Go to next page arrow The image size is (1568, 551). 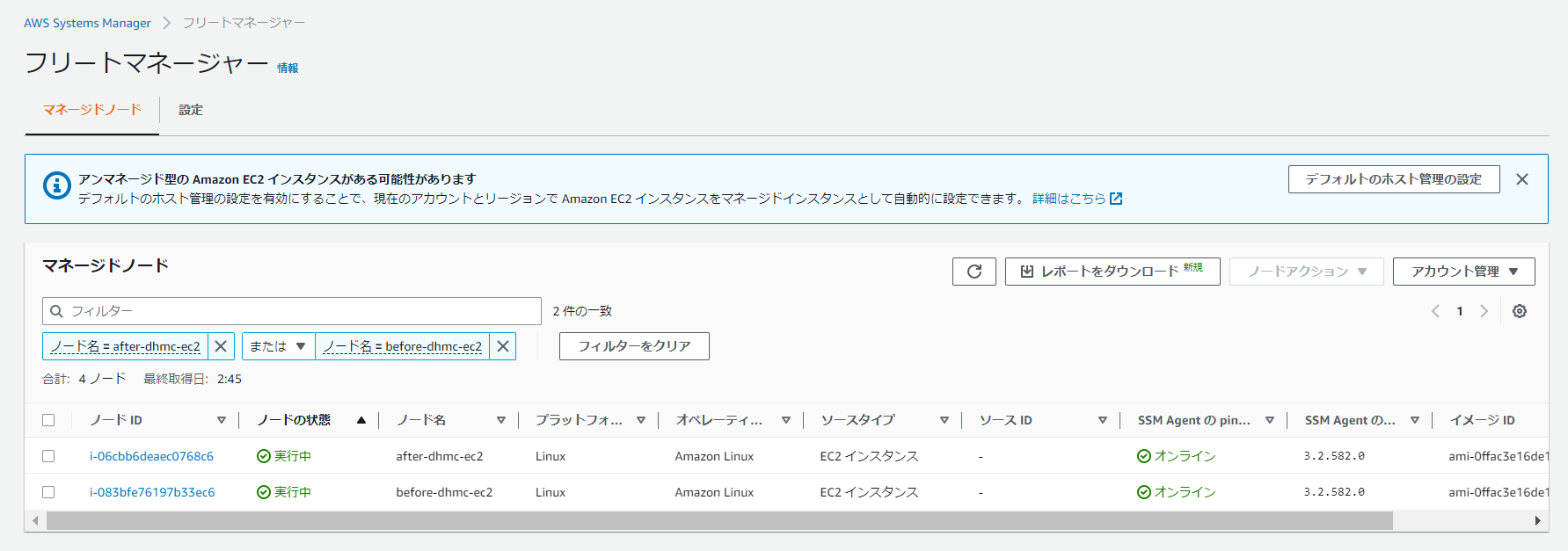pos(1484,311)
